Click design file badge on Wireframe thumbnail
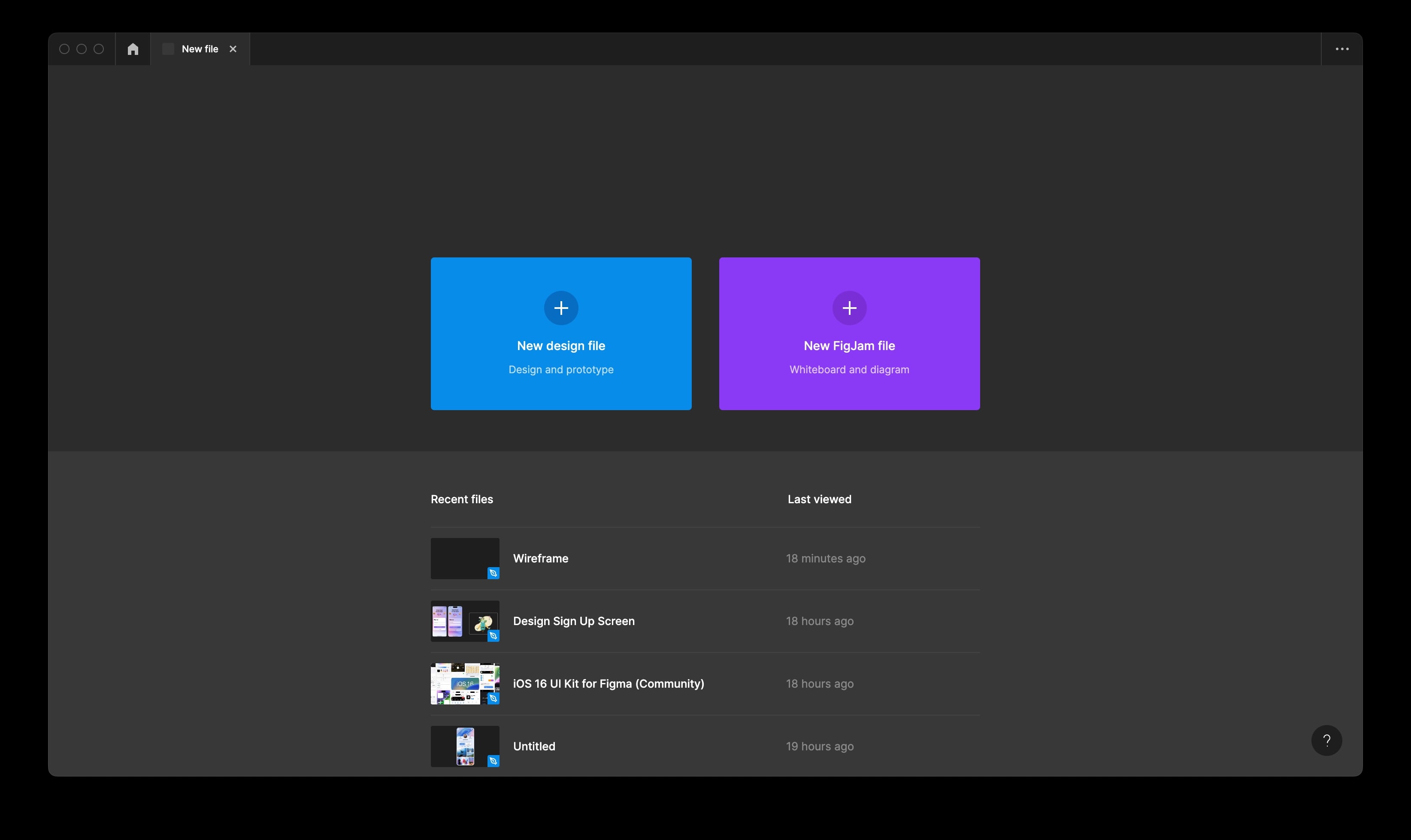 pos(493,574)
